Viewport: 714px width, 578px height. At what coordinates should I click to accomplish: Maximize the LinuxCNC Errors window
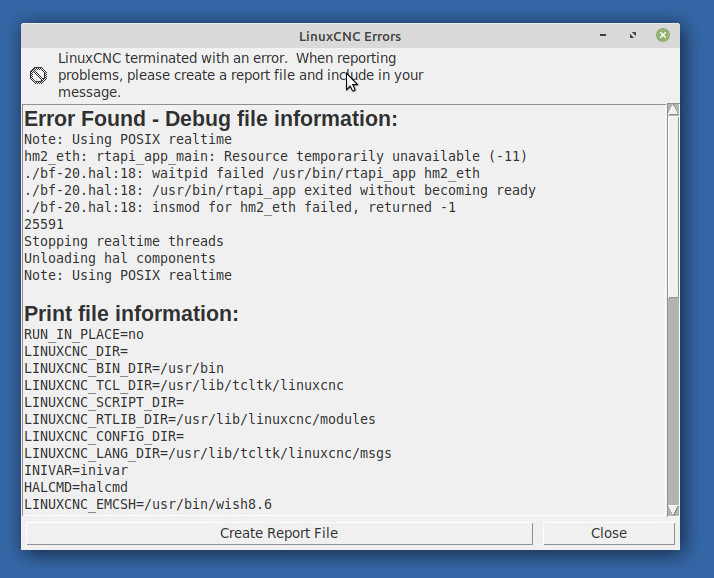[x=633, y=35]
